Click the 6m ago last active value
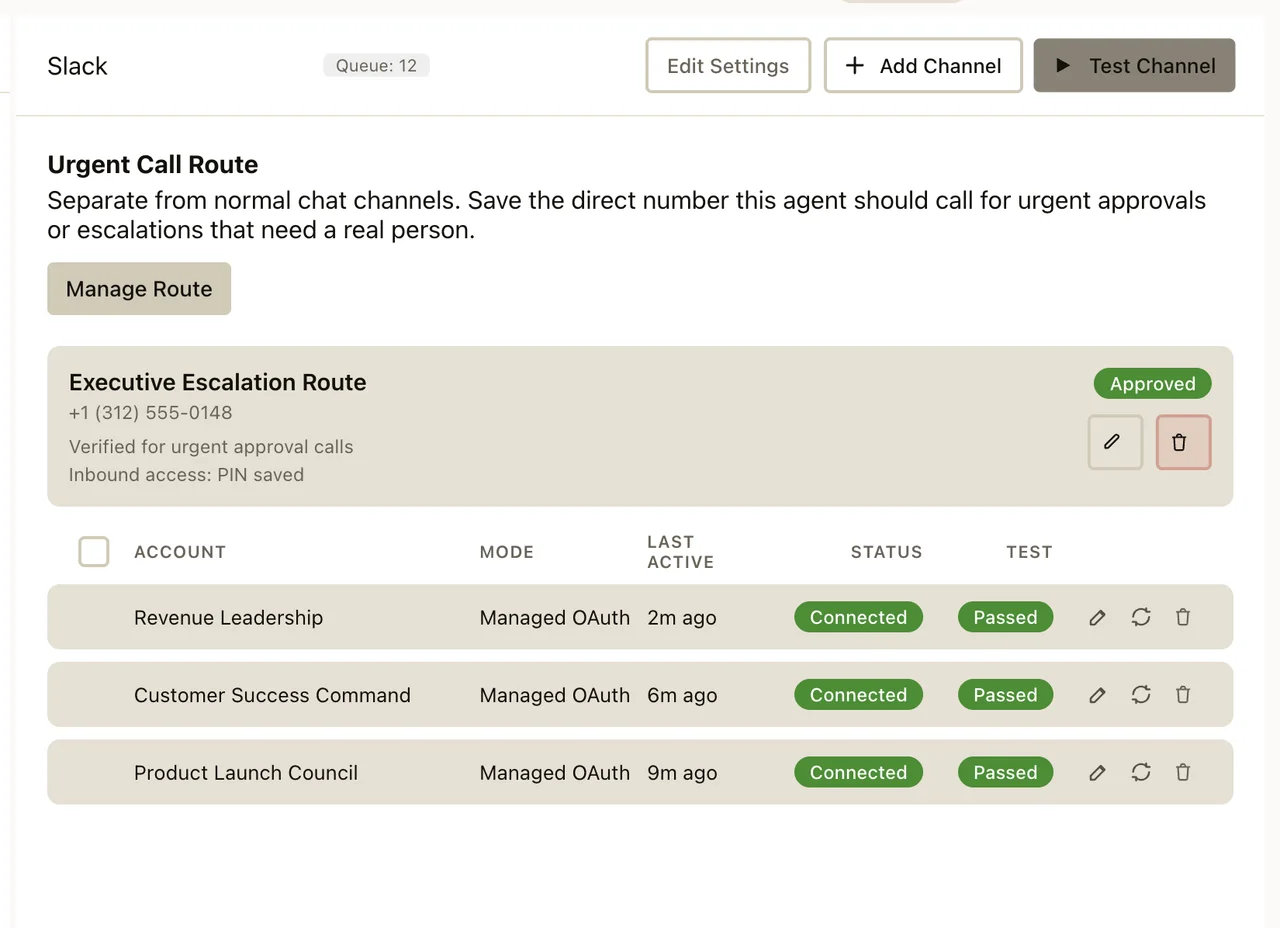 [x=682, y=695]
